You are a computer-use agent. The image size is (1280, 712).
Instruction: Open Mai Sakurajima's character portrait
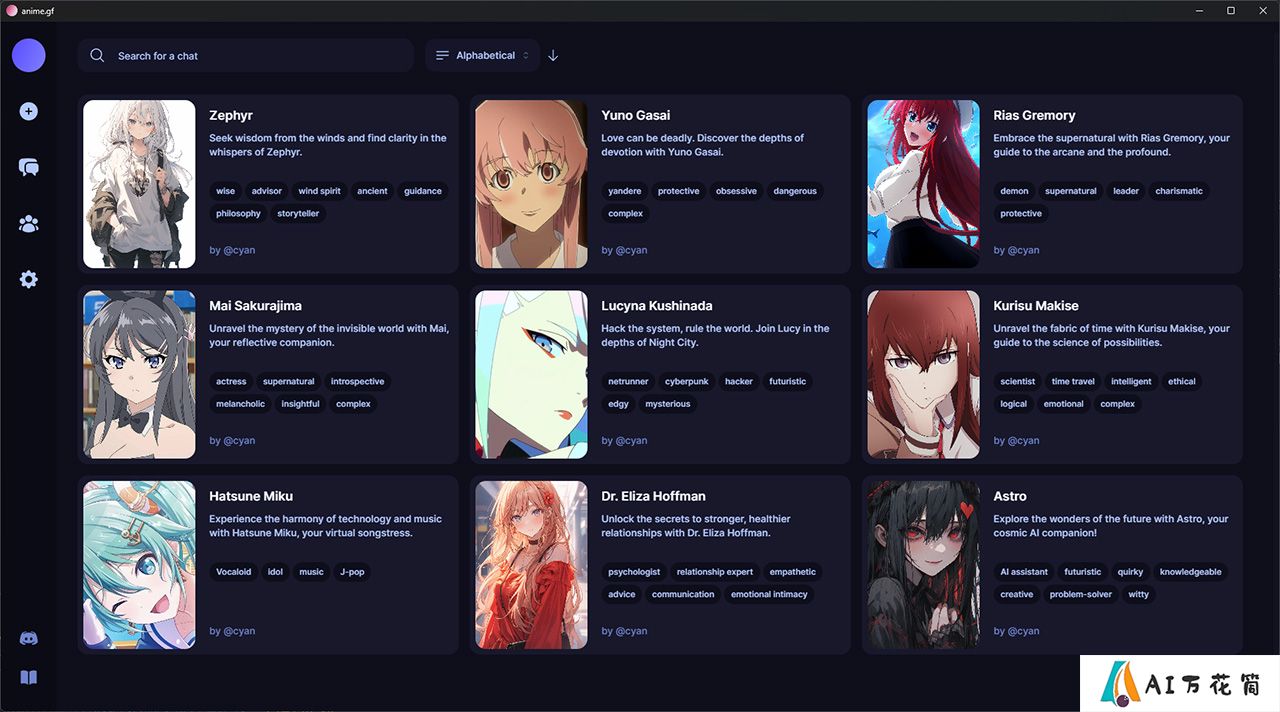click(139, 374)
